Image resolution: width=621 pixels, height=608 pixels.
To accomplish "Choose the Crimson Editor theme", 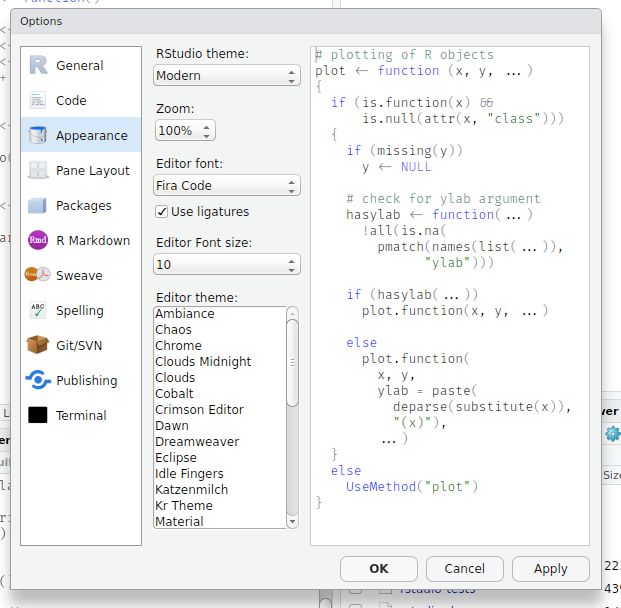I will coord(220,410).
